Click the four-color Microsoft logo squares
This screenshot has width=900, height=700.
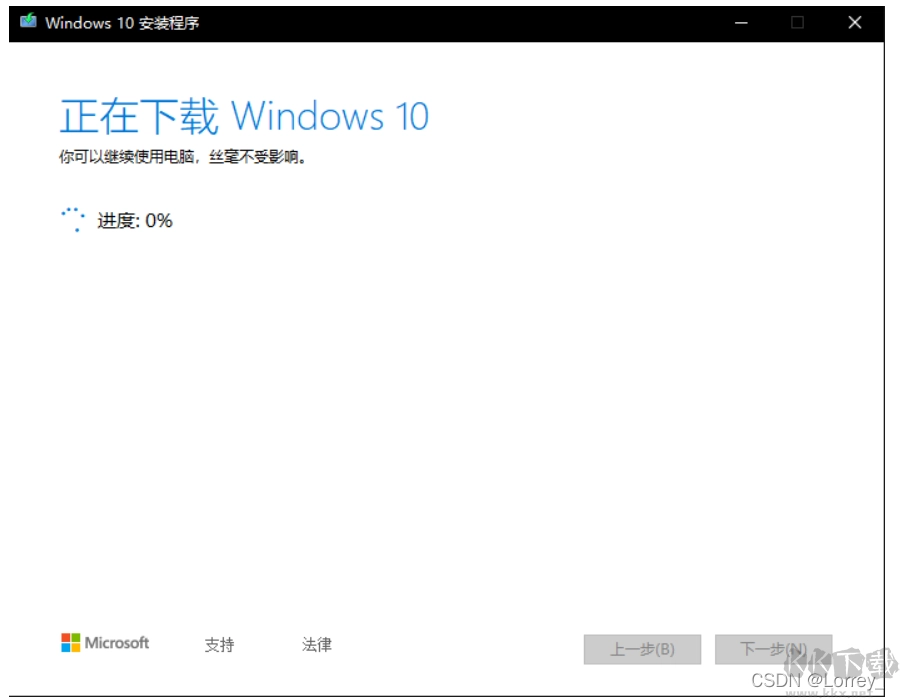(x=70, y=643)
